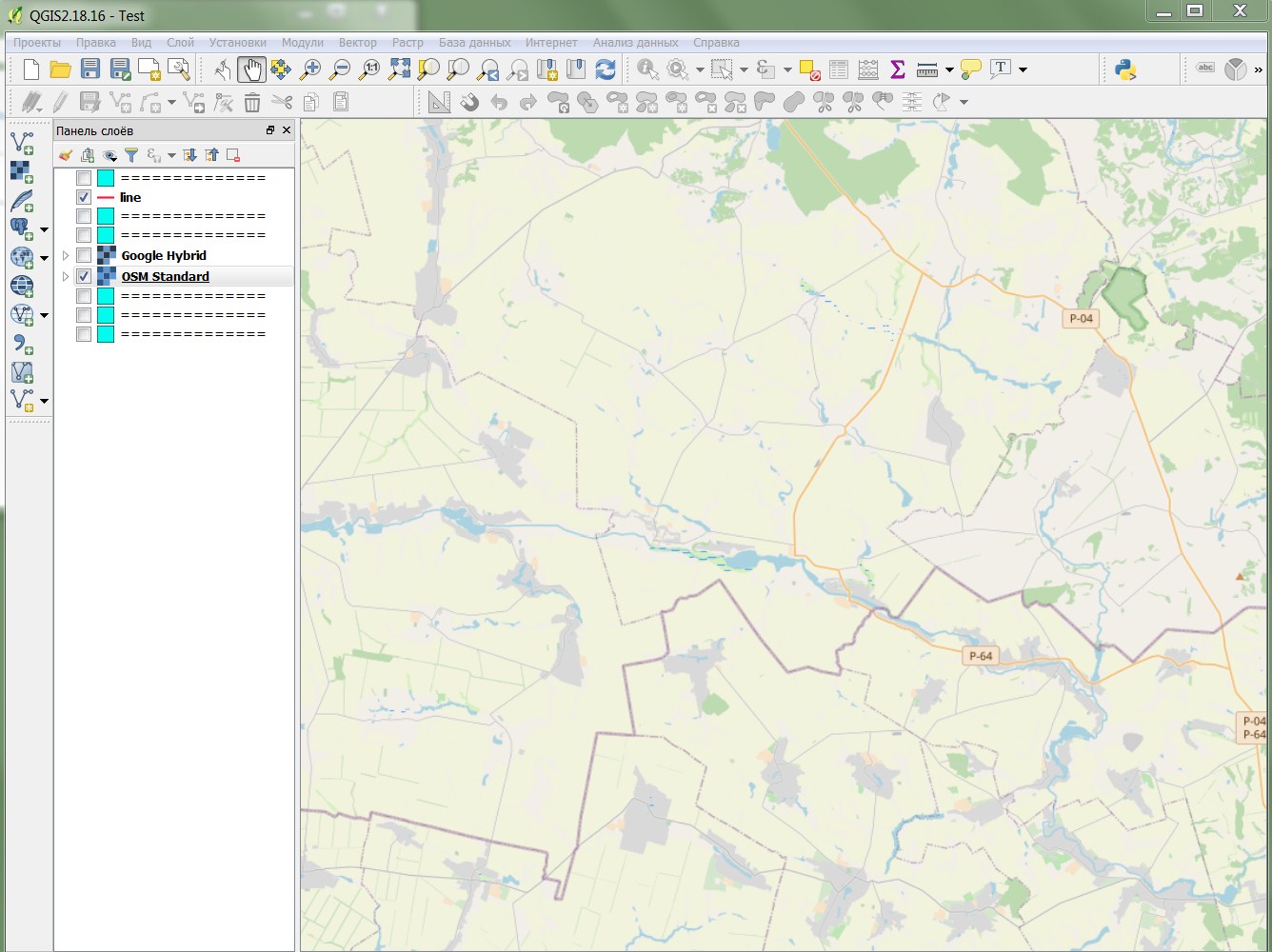This screenshot has width=1272, height=952.
Task: Open the Python console
Action: coord(1123,69)
